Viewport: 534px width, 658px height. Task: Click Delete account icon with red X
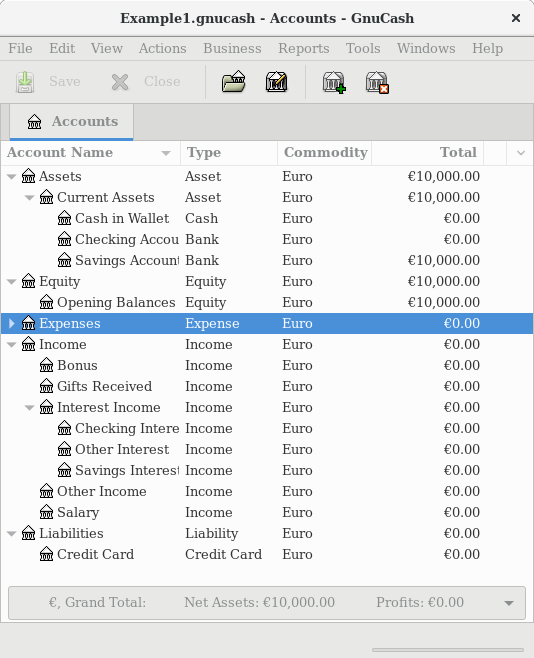coord(377,82)
